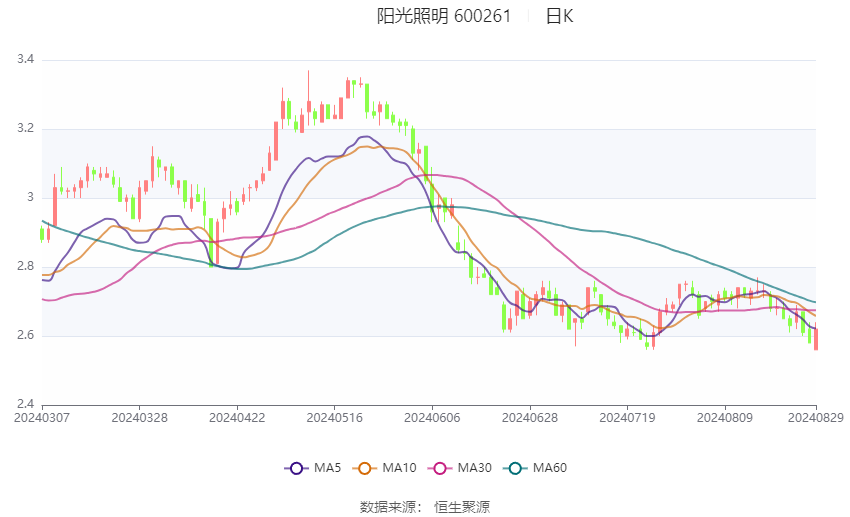Hide the MA30 moving average line

[x=440, y=468]
